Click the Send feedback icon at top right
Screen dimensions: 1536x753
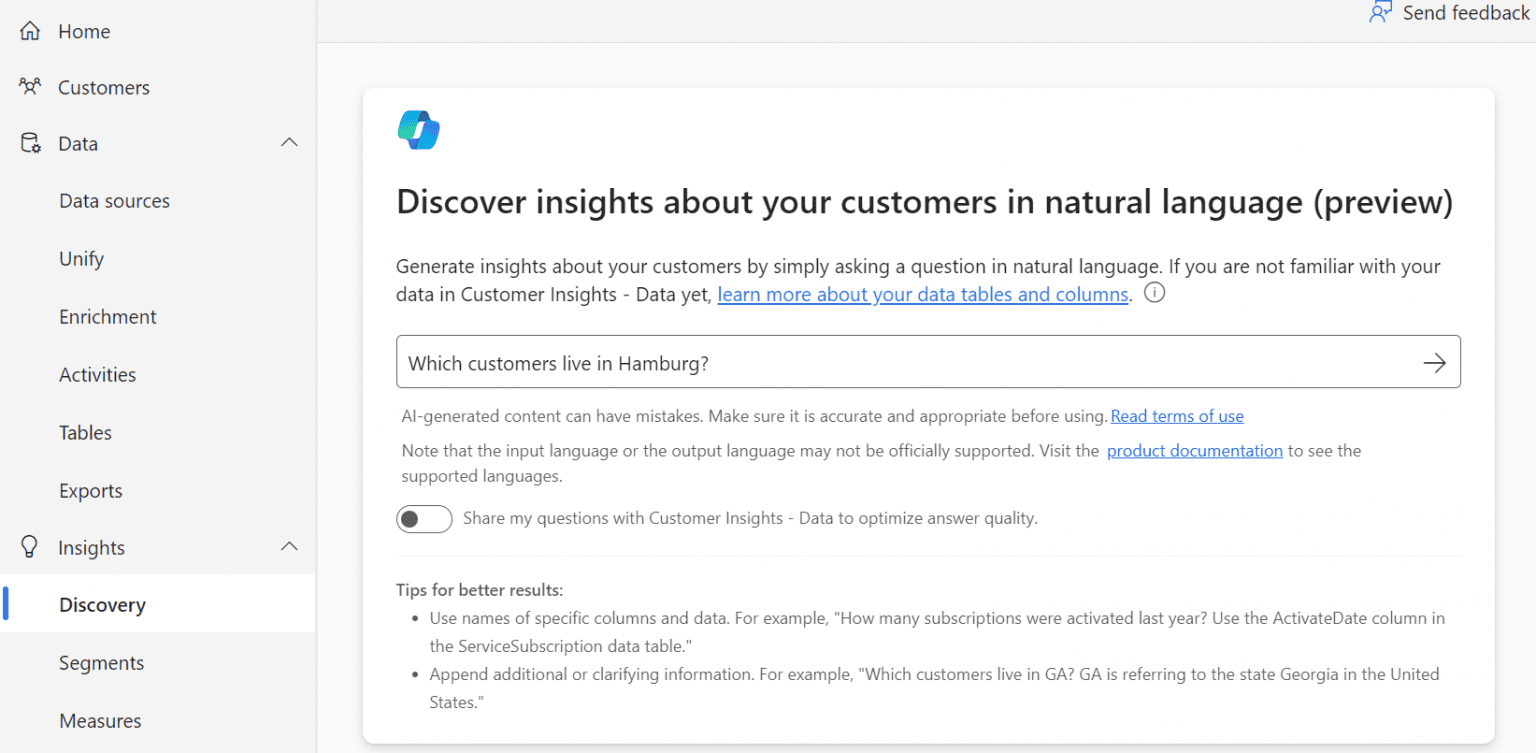click(1382, 12)
